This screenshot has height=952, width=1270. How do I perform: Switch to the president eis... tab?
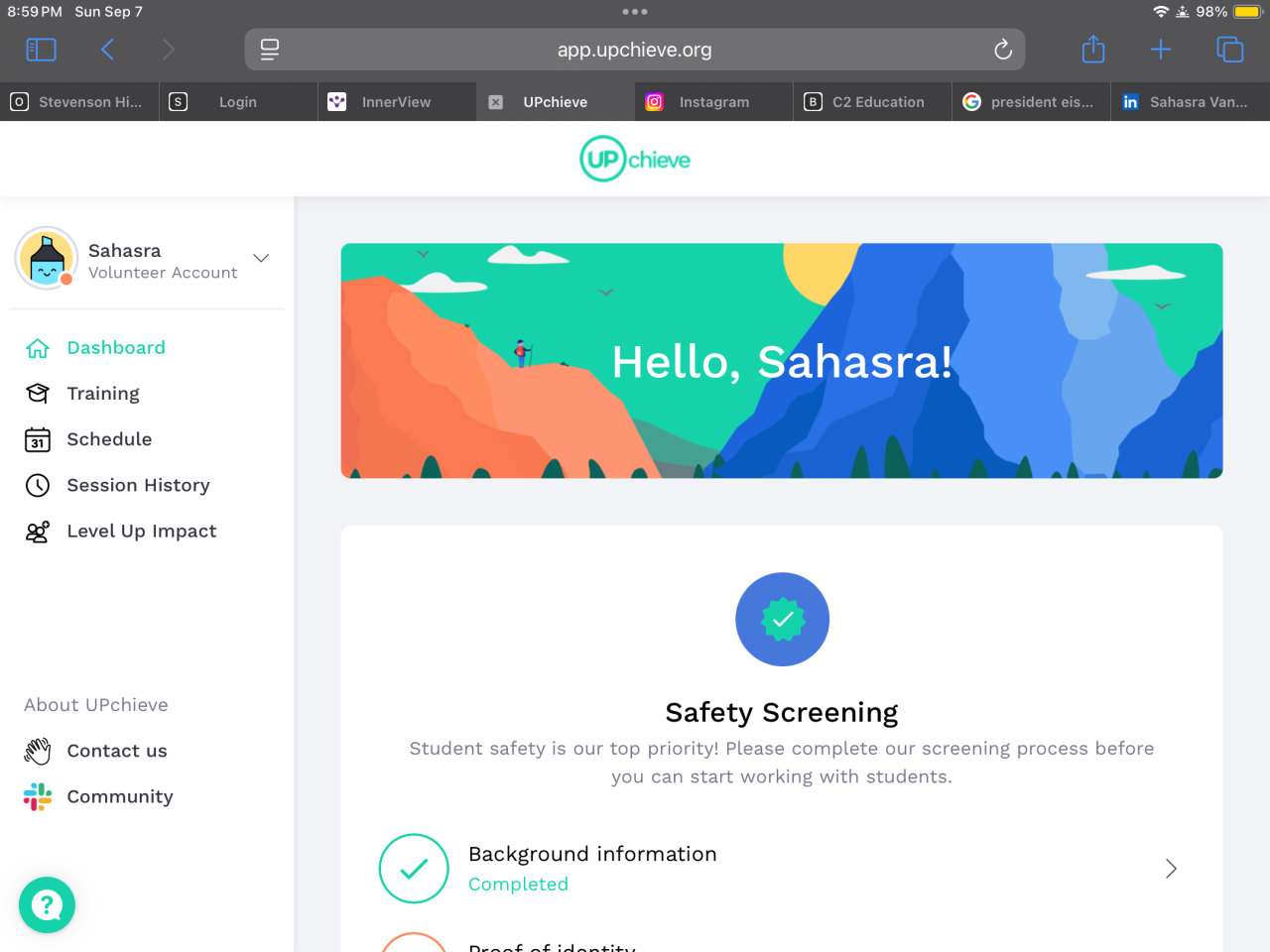tap(1032, 102)
